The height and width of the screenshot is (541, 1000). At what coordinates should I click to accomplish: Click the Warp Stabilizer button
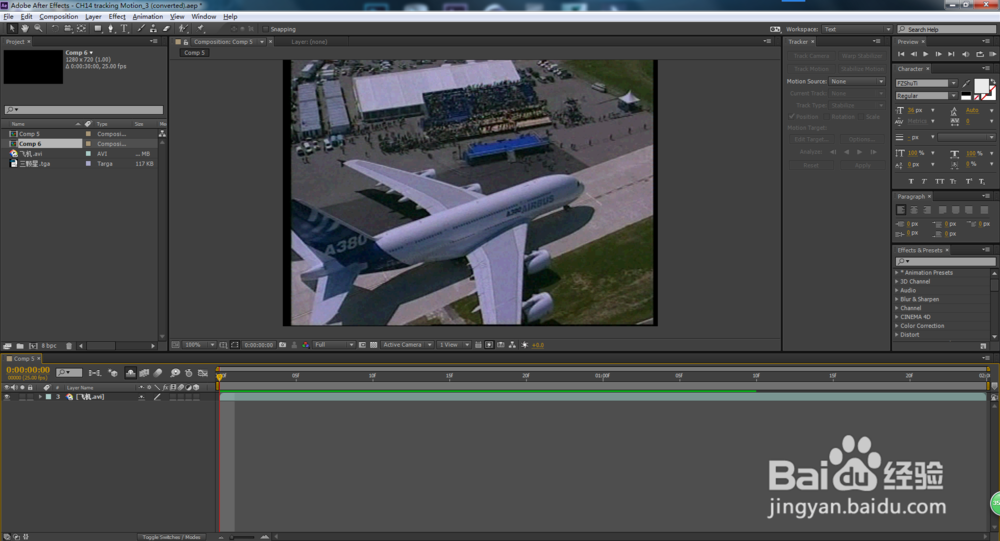point(862,56)
